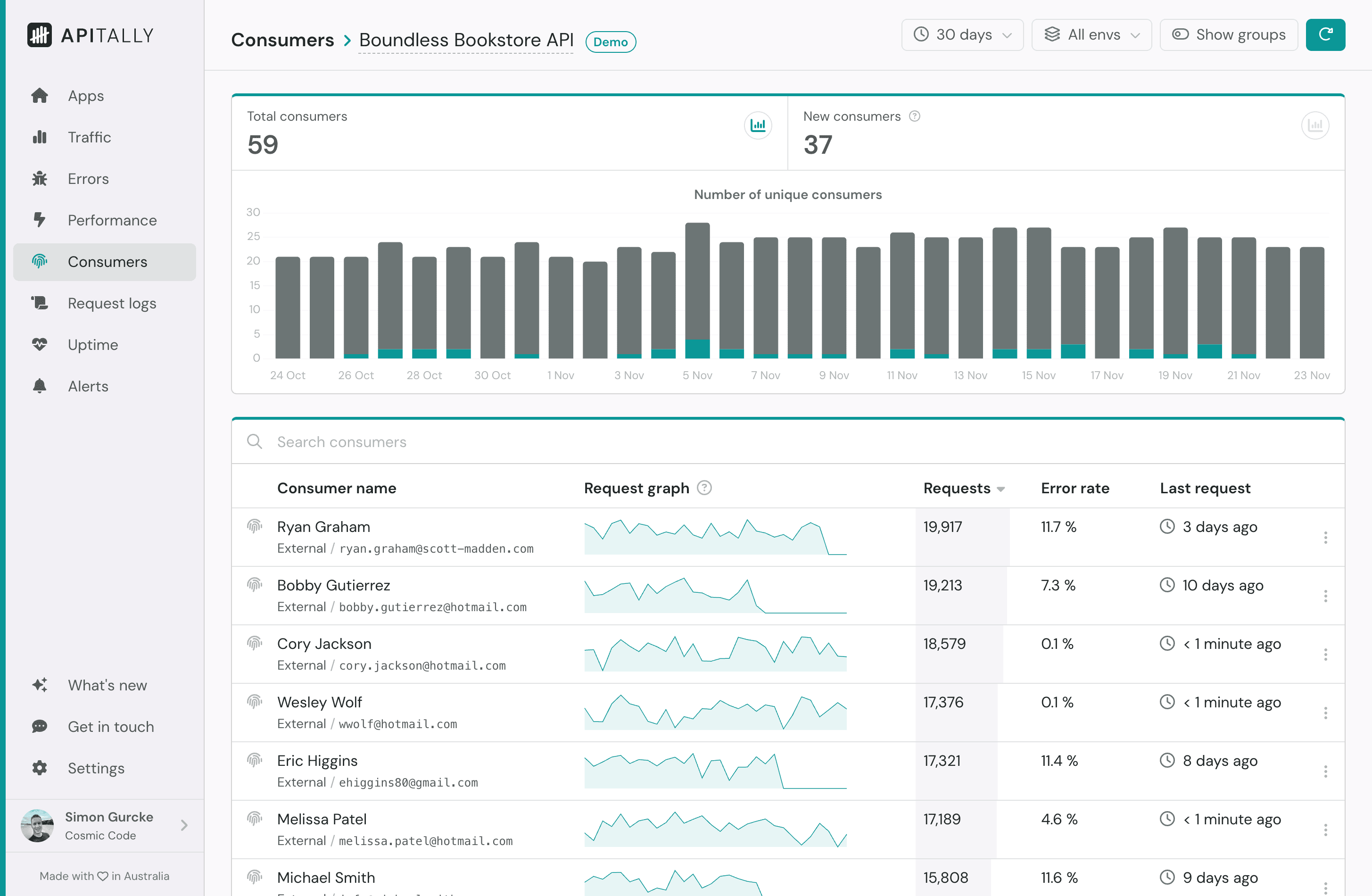Click the refresh icon in the top right

[1325, 34]
